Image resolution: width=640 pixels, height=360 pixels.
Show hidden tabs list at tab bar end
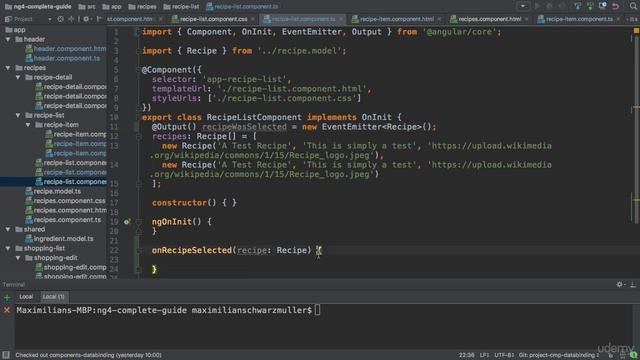pos(632,19)
